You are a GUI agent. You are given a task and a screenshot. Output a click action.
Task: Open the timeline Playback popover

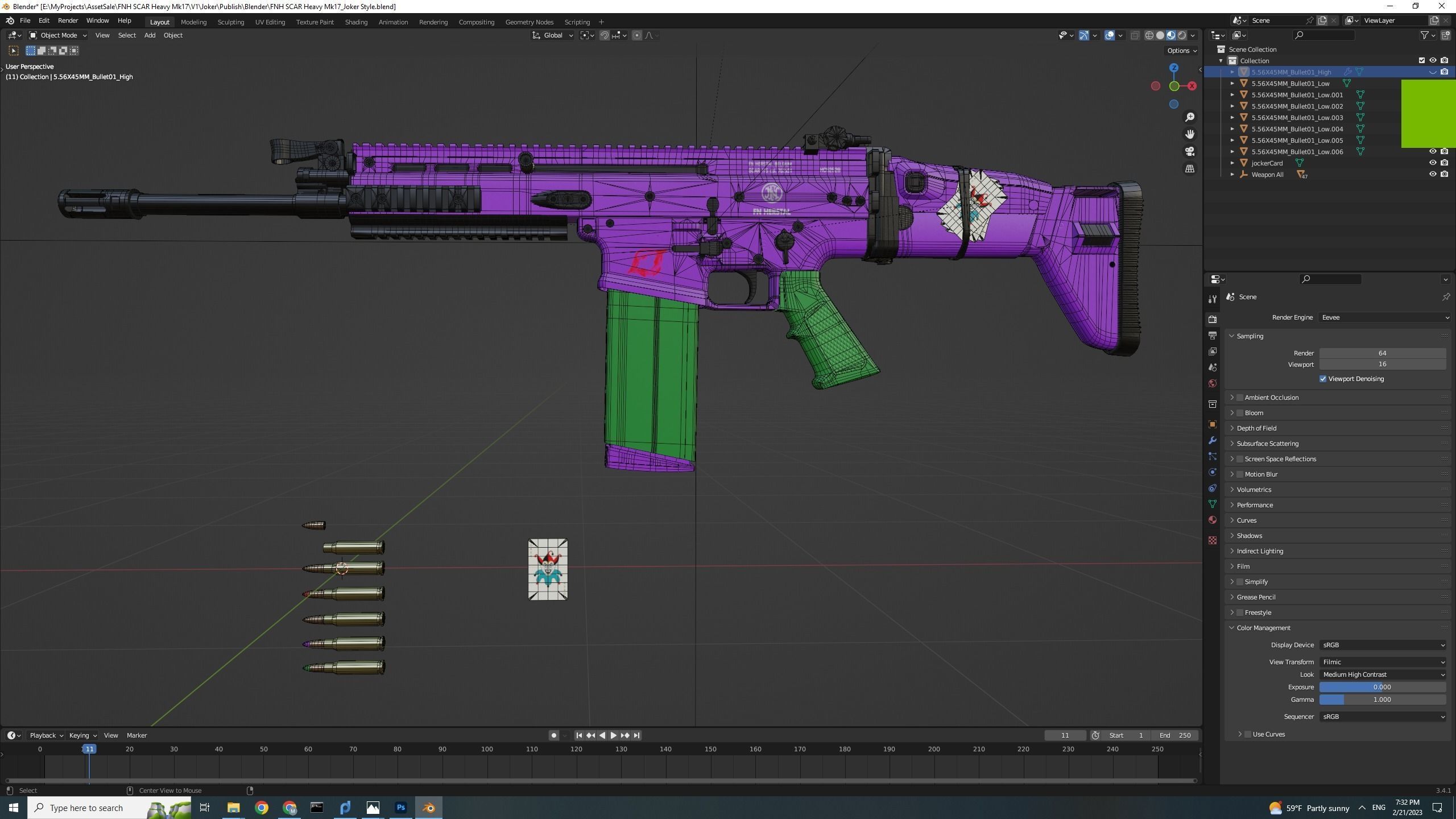pyautogui.click(x=45, y=735)
